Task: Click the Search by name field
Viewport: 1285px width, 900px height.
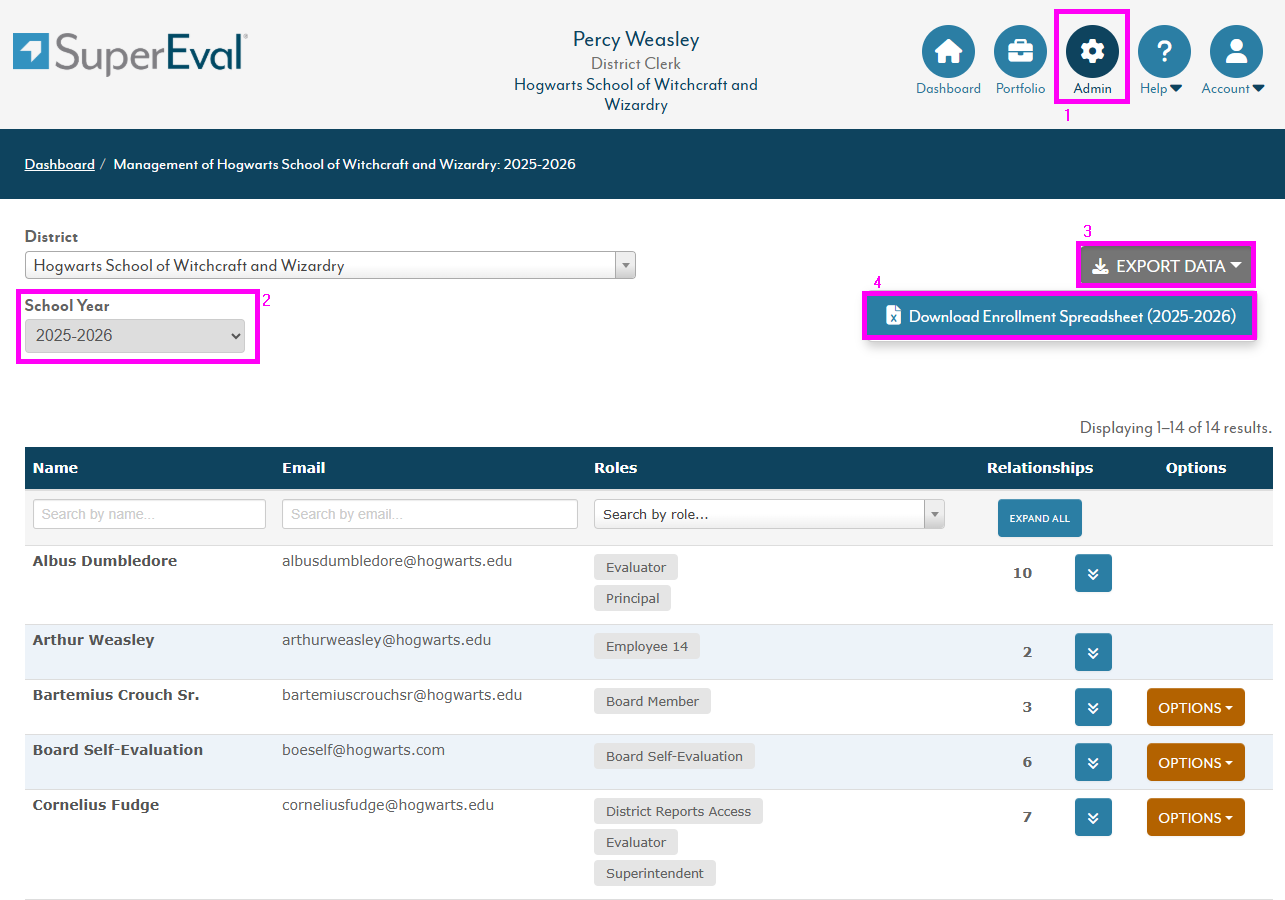Action: coord(149,514)
